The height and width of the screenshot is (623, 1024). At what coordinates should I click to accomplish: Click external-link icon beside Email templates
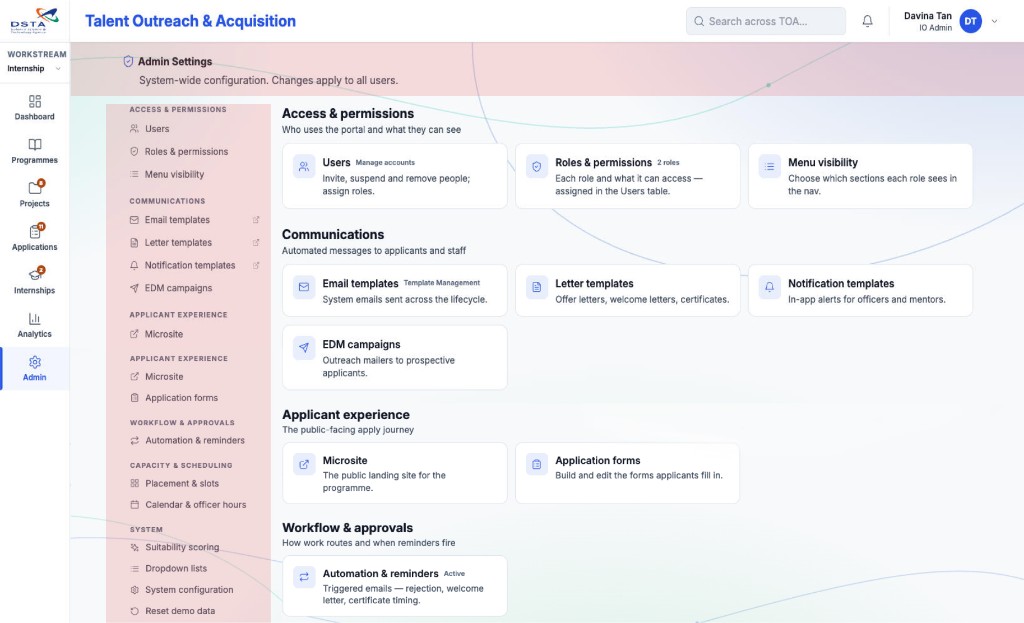pyautogui.click(x=256, y=220)
